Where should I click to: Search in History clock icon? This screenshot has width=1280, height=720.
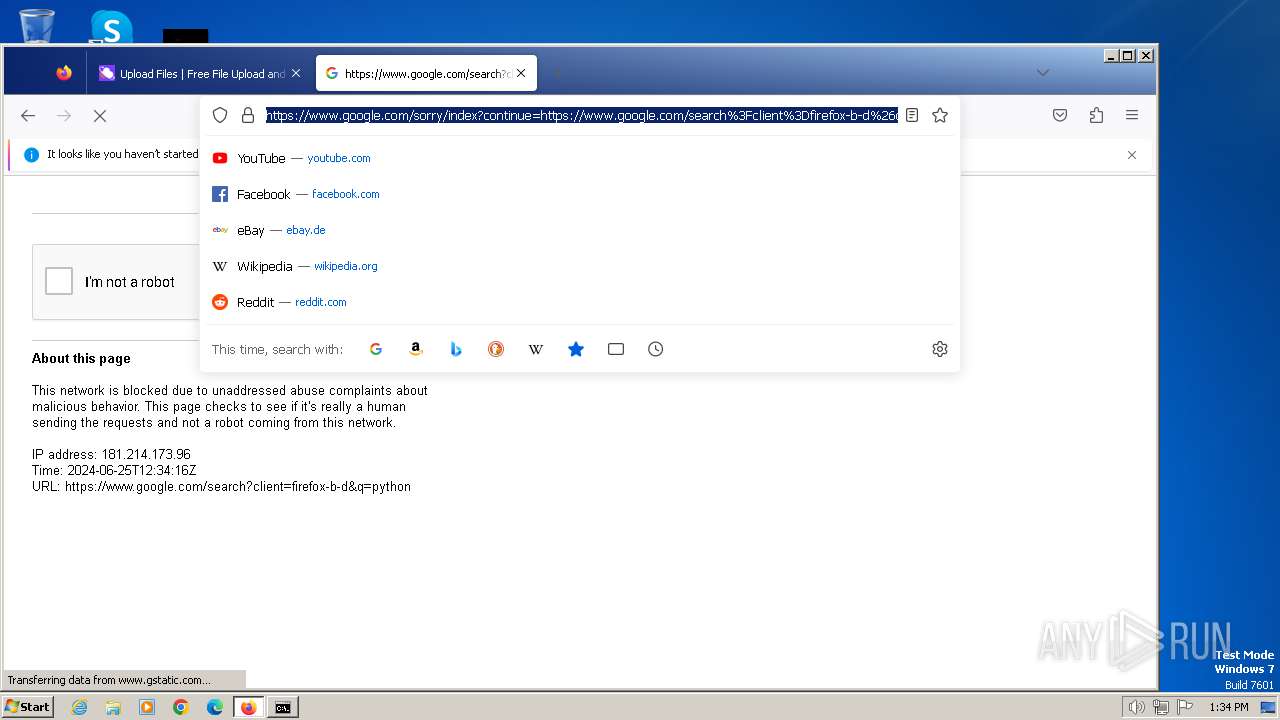[x=656, y=349]
